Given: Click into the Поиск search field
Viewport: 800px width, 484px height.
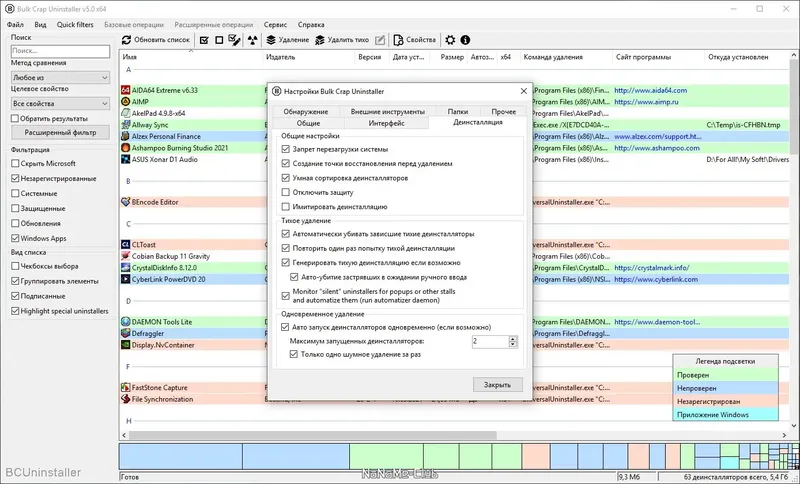Looking at the screenshot, I should pyautogui.click(x=60, y=51).
